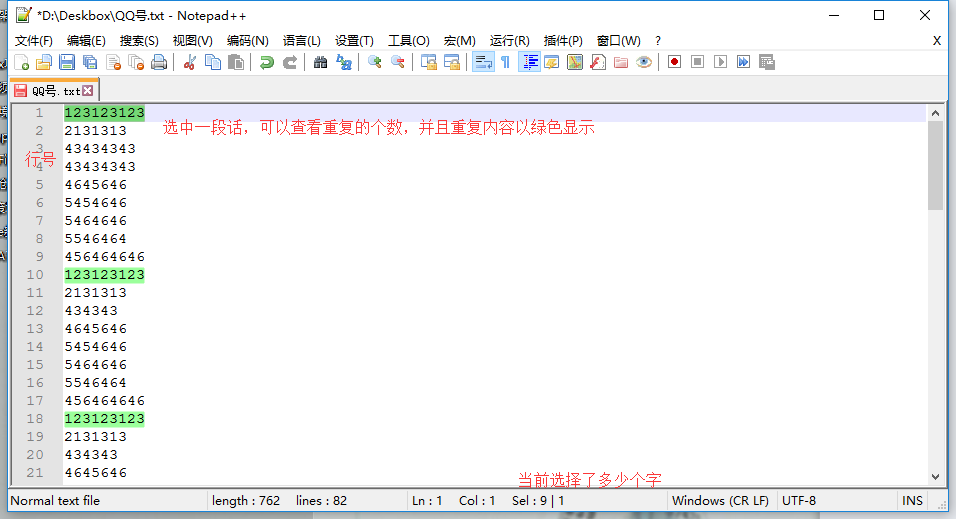This screenshot has width=956, height=519.
Task: Click the Windows (CR LF) status bar field
Action: click(720, 501)
